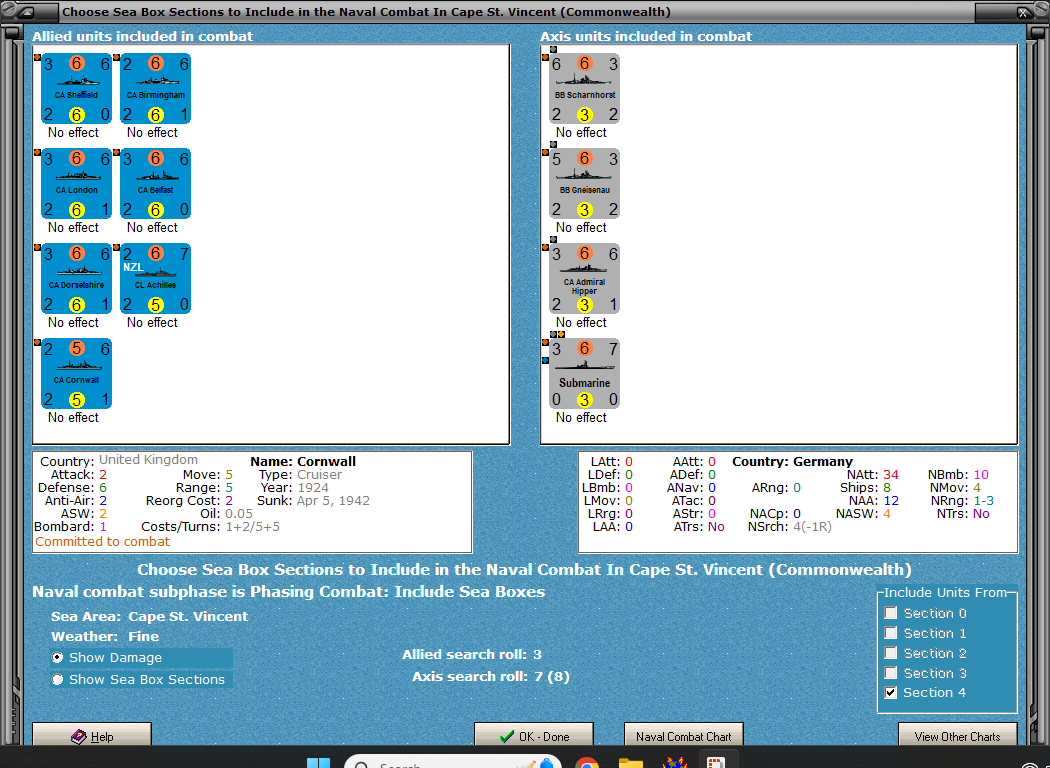
Task: Open the Help button
Action: pyautogui.click(x=92, y=735)
